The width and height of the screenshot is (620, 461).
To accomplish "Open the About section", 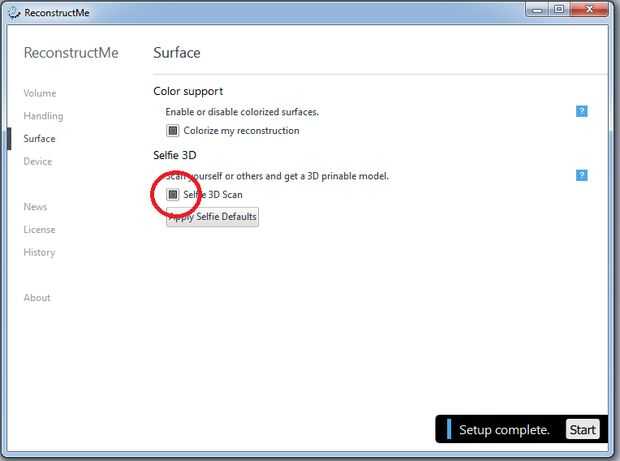I will click(37, 298).
